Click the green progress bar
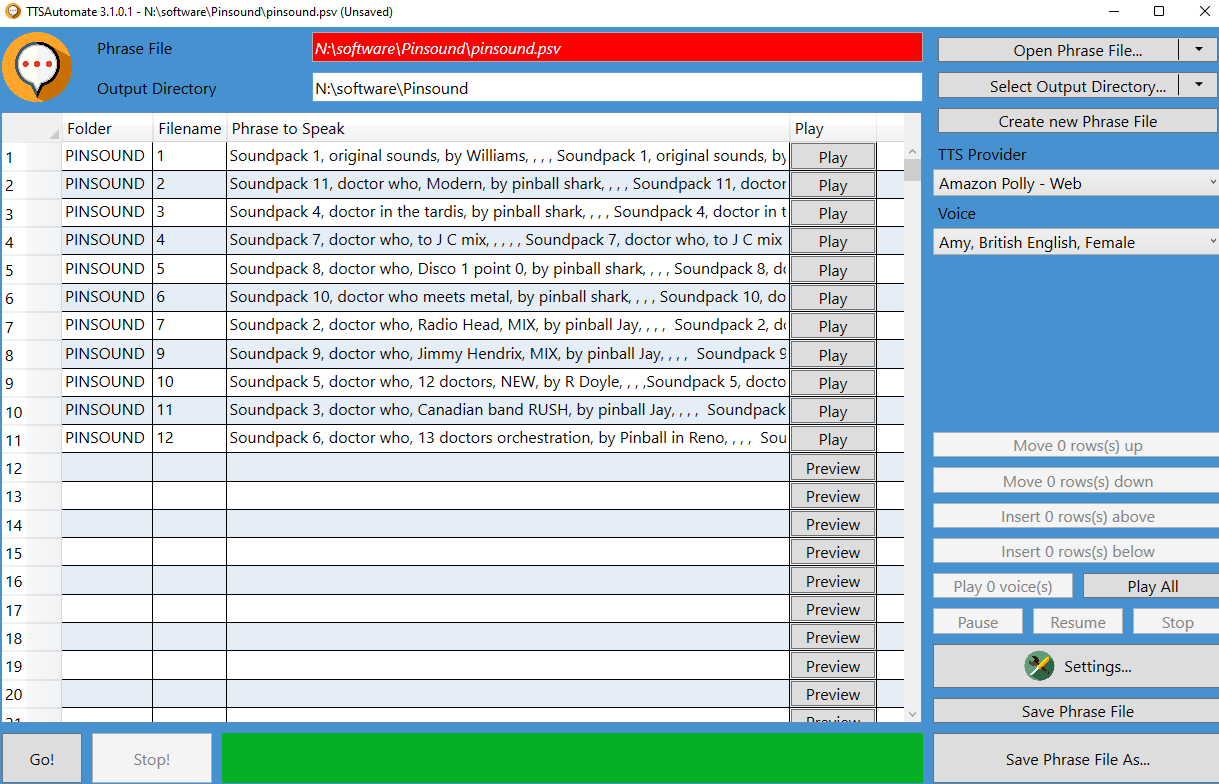 [x=572, y=758]
